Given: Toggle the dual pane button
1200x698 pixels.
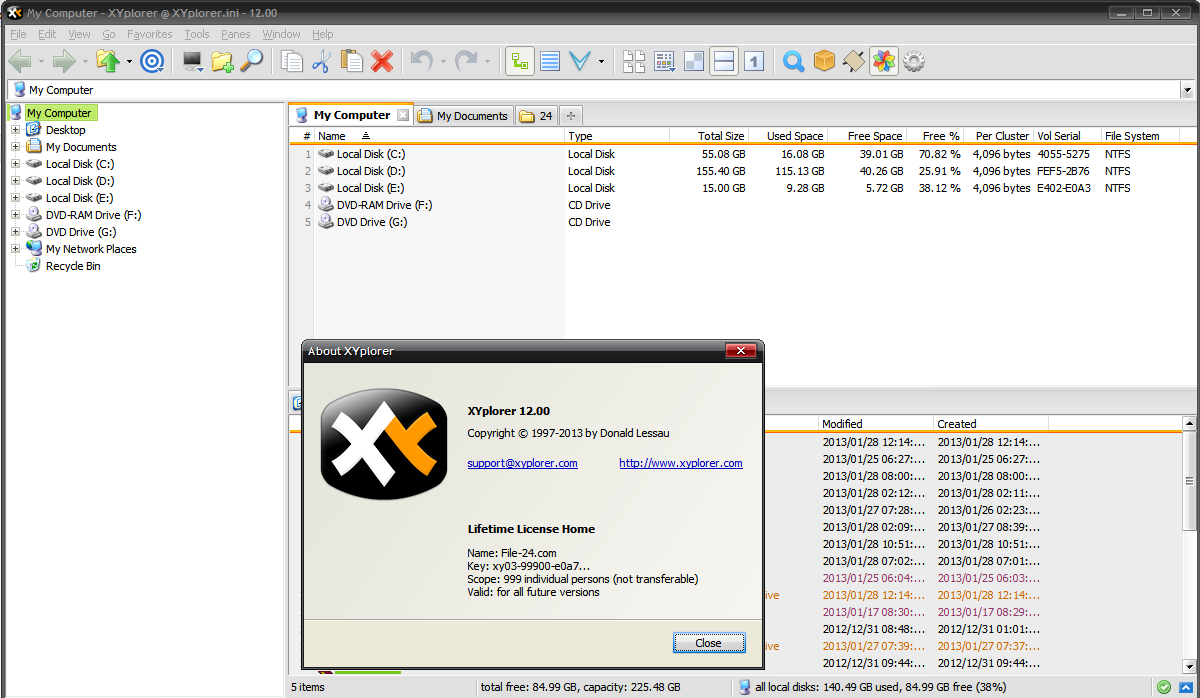Looking at the screenshot, I should click(724, 62).
